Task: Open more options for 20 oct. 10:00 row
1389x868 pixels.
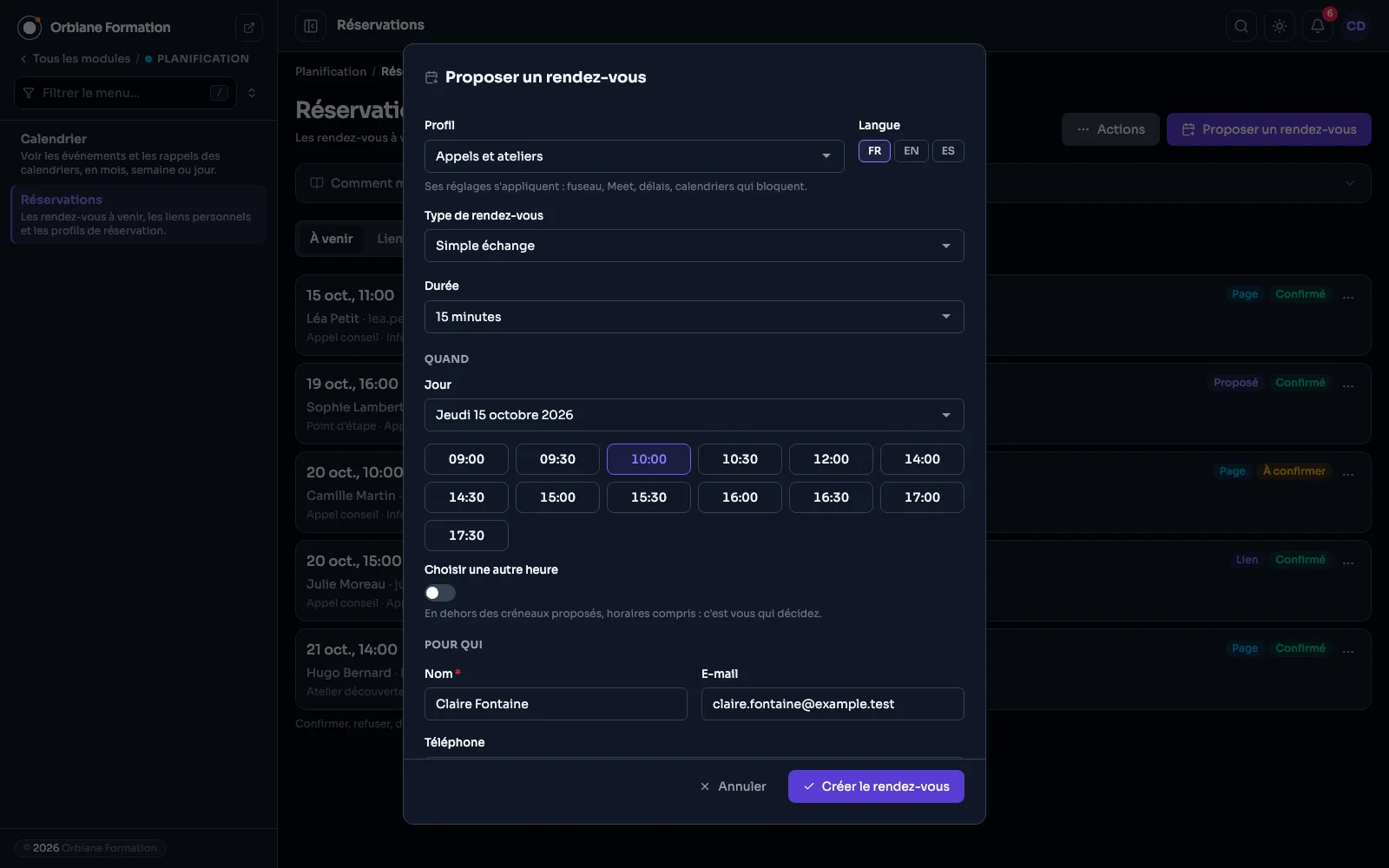Action: pyautogui.click(x=1348, y=475)
